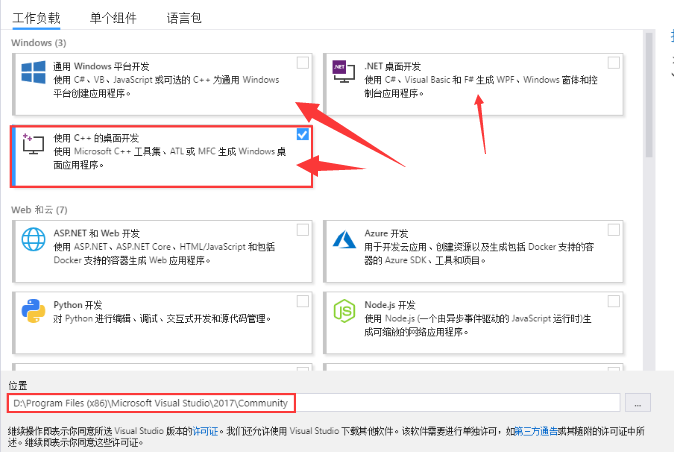Image resolution: width=674 pixels, height=452 pixels.
Task: Click the browse (...) button for install location
Action: point(637,403)
